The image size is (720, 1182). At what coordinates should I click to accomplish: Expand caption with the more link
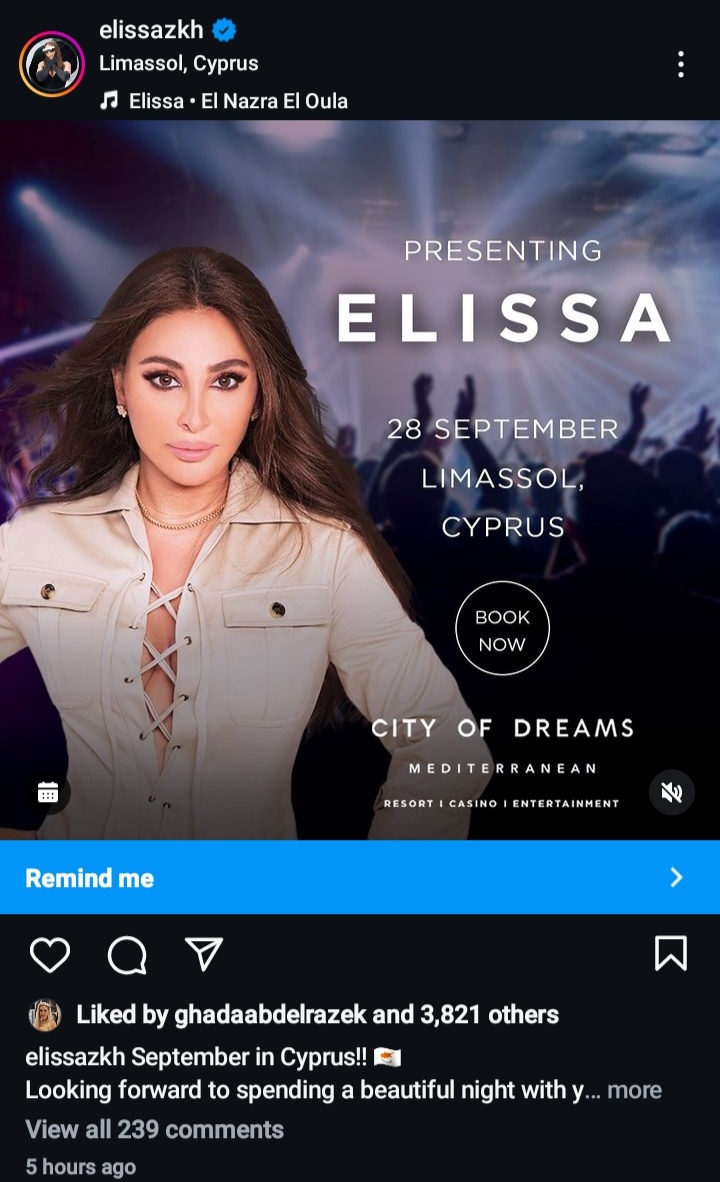tap(634, 1090)
